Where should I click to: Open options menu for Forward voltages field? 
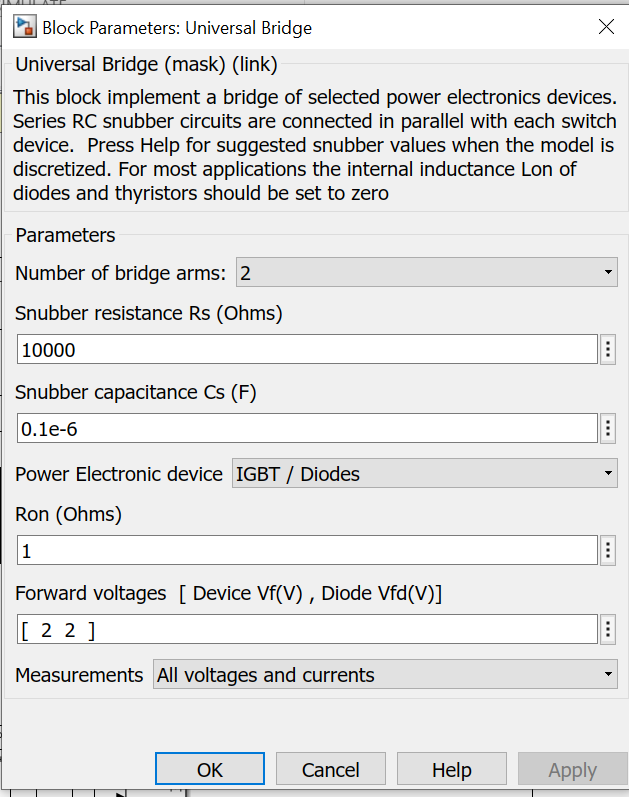[x=608, y=630]
